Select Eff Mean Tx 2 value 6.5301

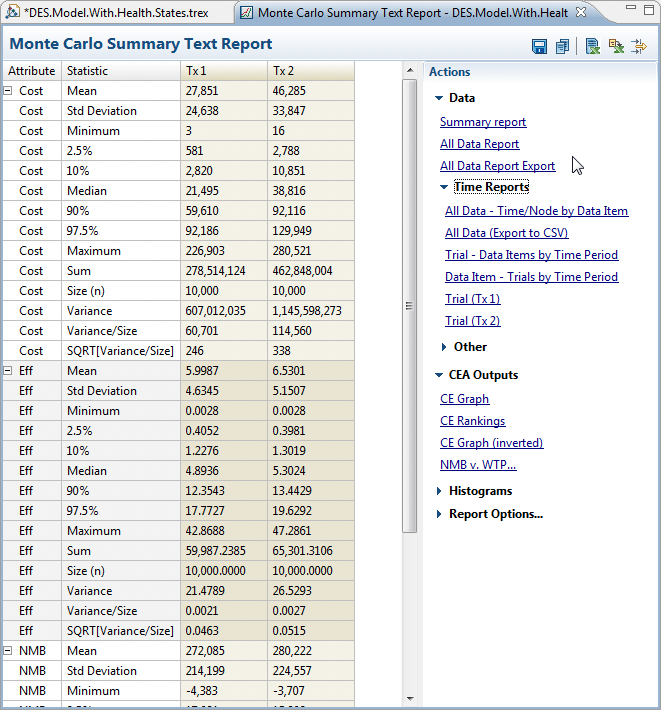311,371
